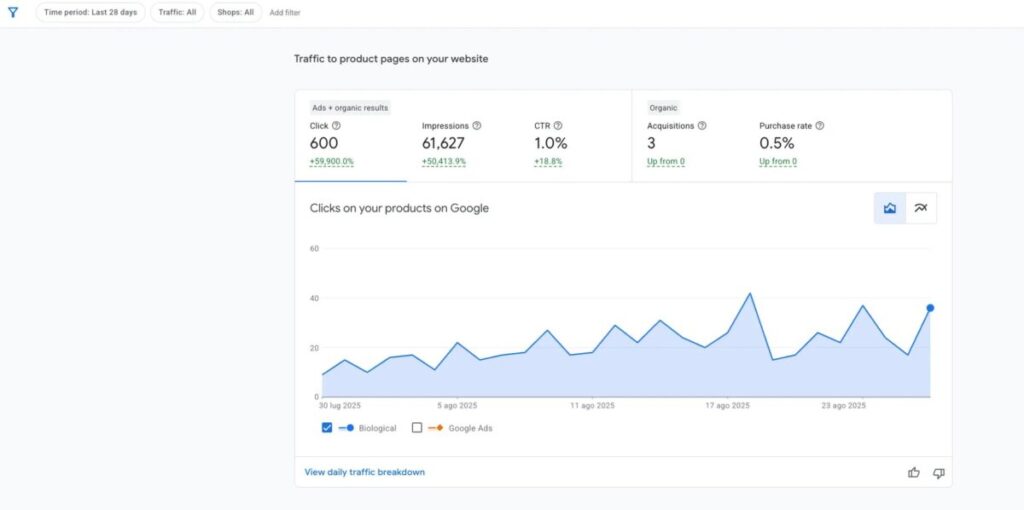Open help icon next to Impressions
The height and width of the screenshot is (510, 1024).
point(477,126)
